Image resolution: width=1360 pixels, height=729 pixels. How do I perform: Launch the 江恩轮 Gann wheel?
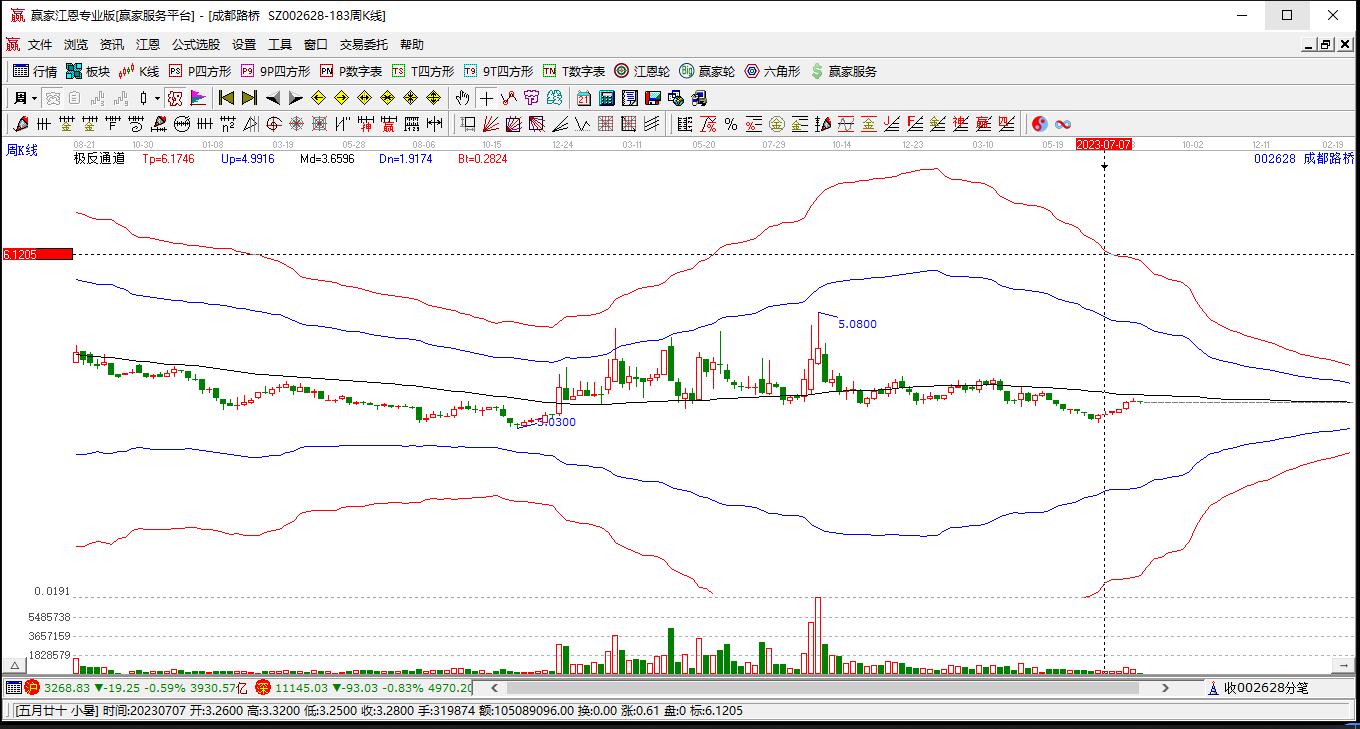(x=642, y=71)
